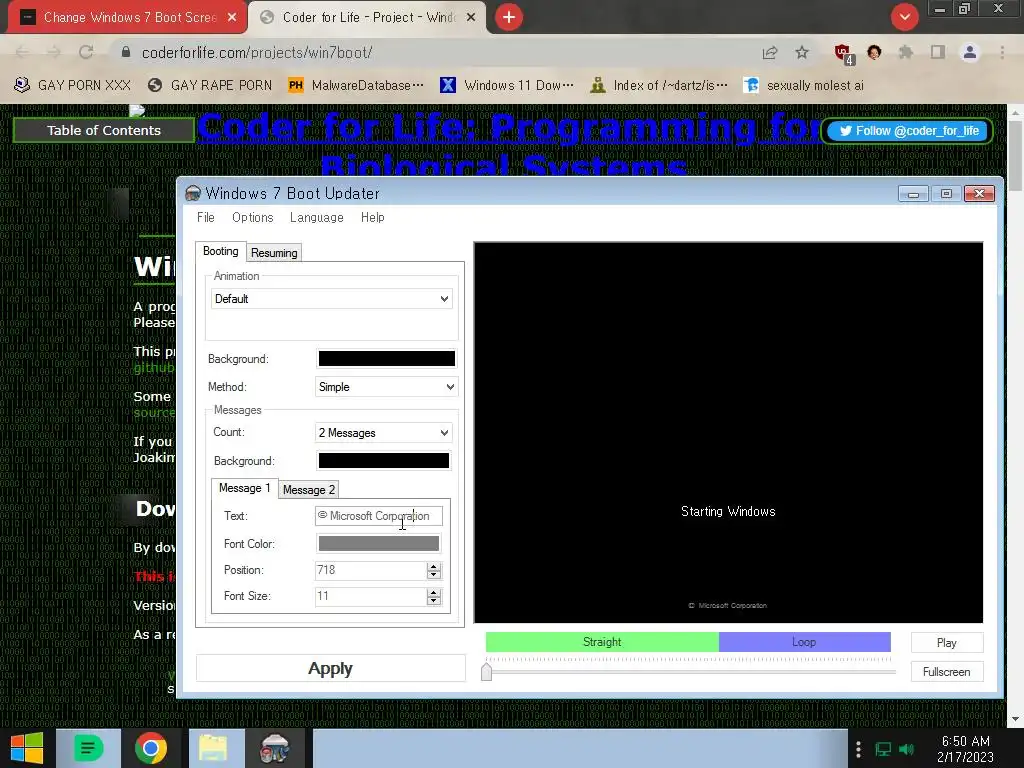Pick the message Font Color swatch
Image resolution: width=1024 pixels, height=768 pixels.
pos(379,543)
